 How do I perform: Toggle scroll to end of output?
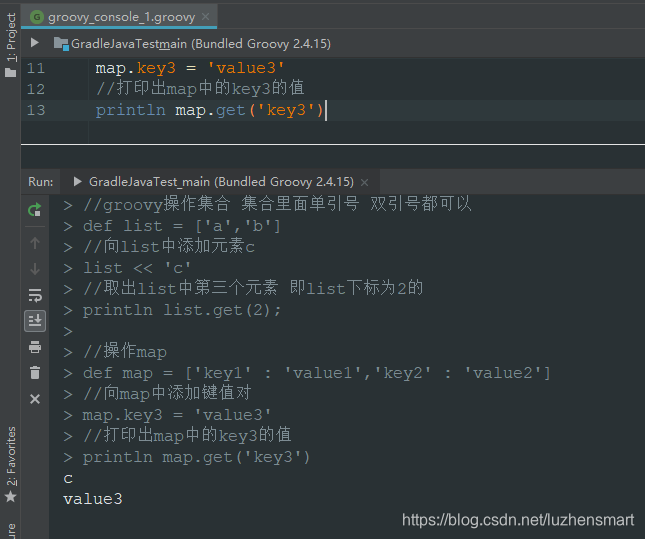(x=35, y=321)
